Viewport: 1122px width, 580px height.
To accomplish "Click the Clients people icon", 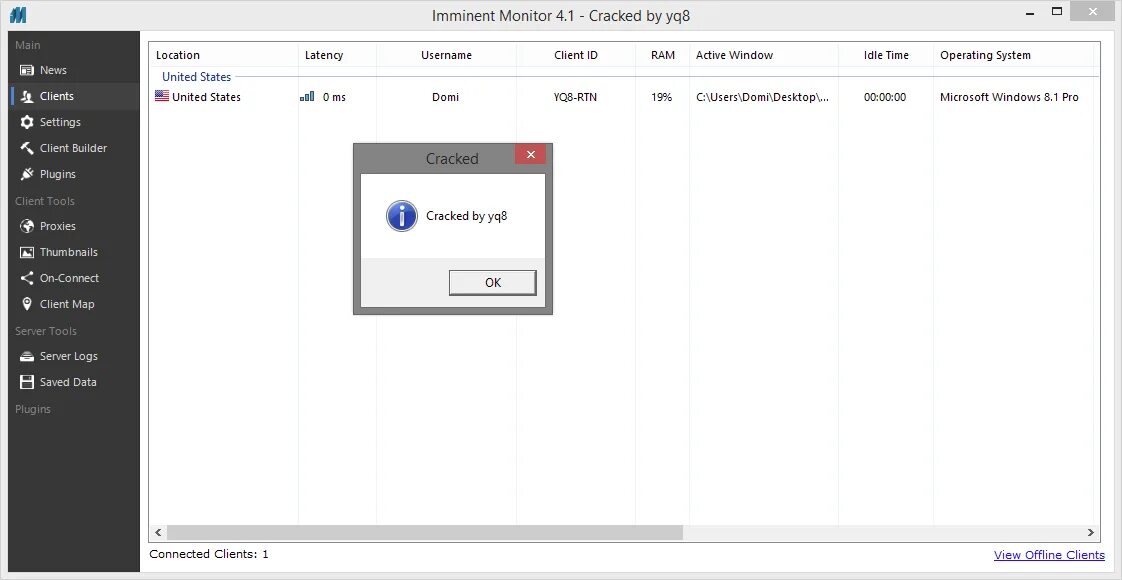I will [x=27, y=96].
